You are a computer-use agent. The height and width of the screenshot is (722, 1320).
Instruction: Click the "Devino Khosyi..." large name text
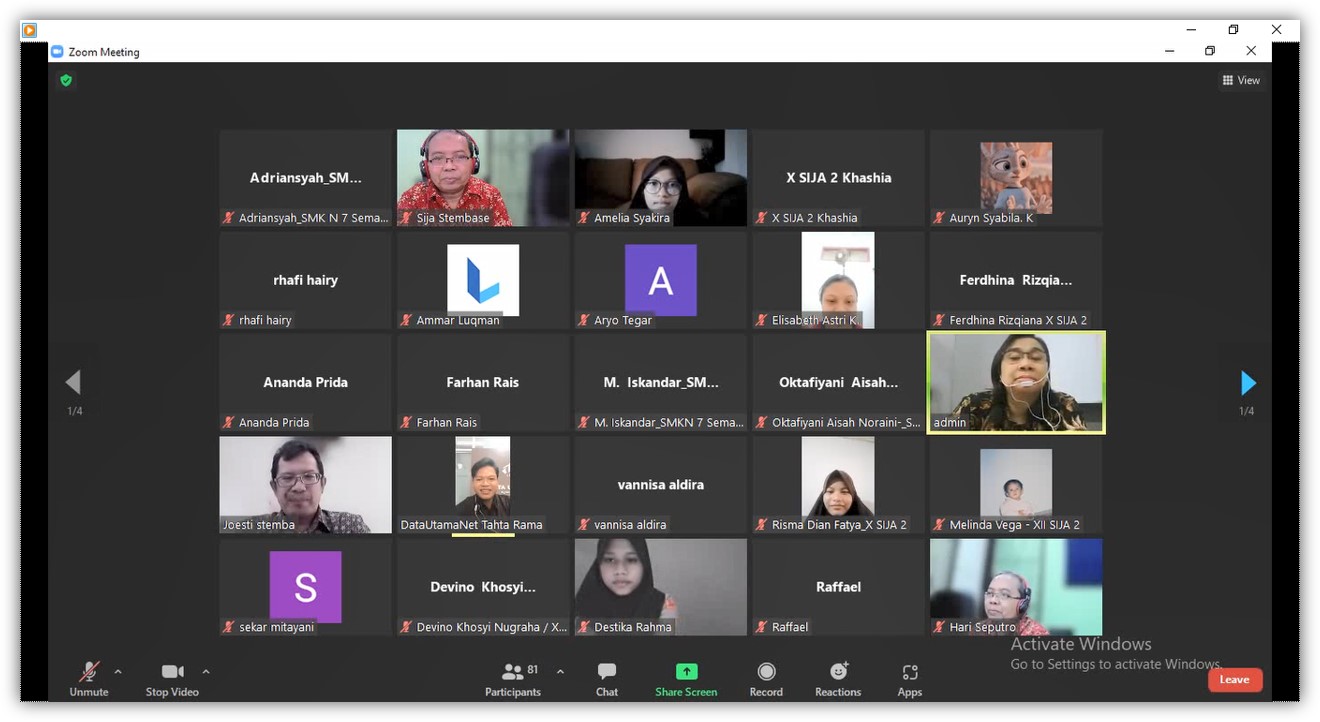click(x=483, y=587)
